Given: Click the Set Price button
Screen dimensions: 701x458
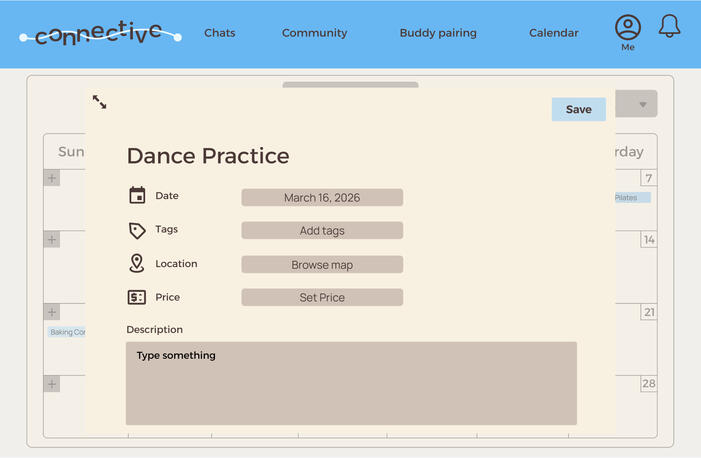Looking at the screenshot, I should 322,297.
